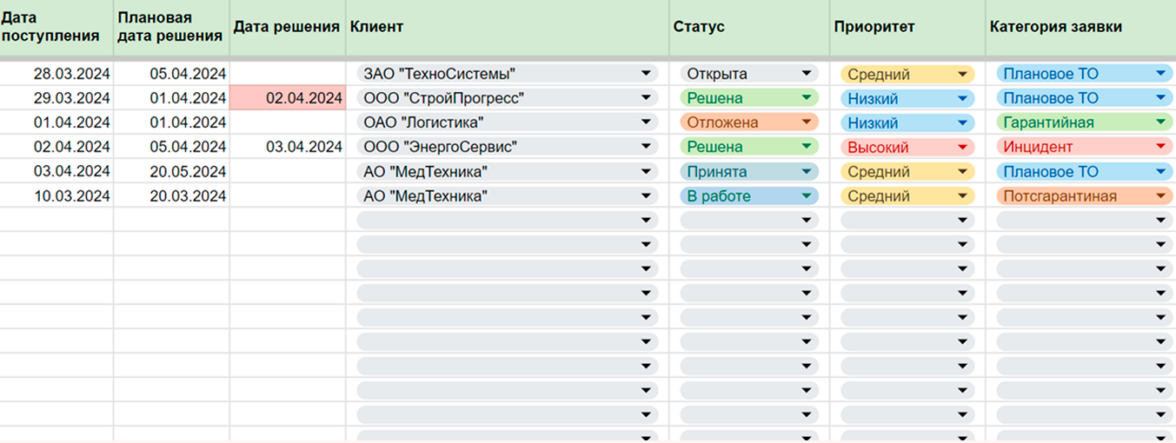Image resolution: width=1176 pixels, height=443 pixels.
Task: Open the red "Высокий" priority dropdown
Action: (x=906, y=147)
